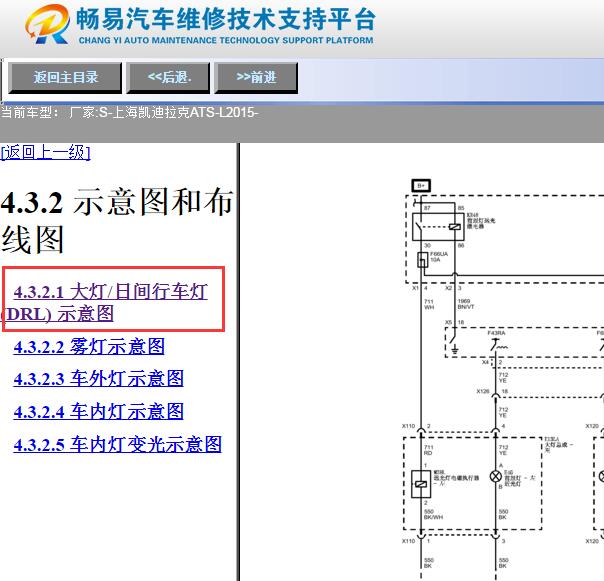Click the headlamp actuator relay symbol
The width and height of the screenshot is (604, 581).
(x=421, y=484)
